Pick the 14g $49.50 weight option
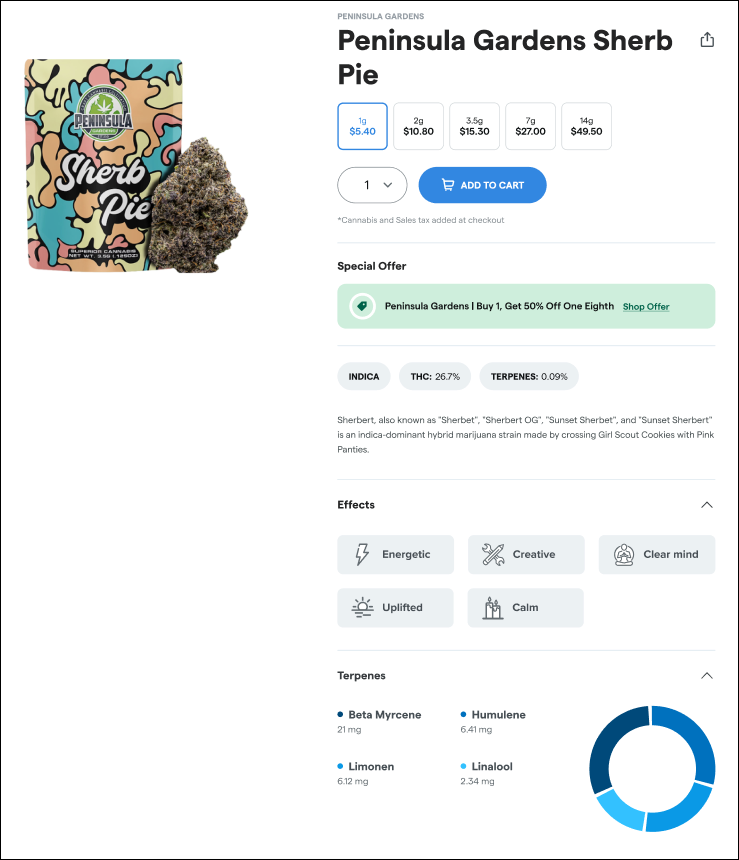The height and width of the screenshot is (860, 739). tap(586, 126)
